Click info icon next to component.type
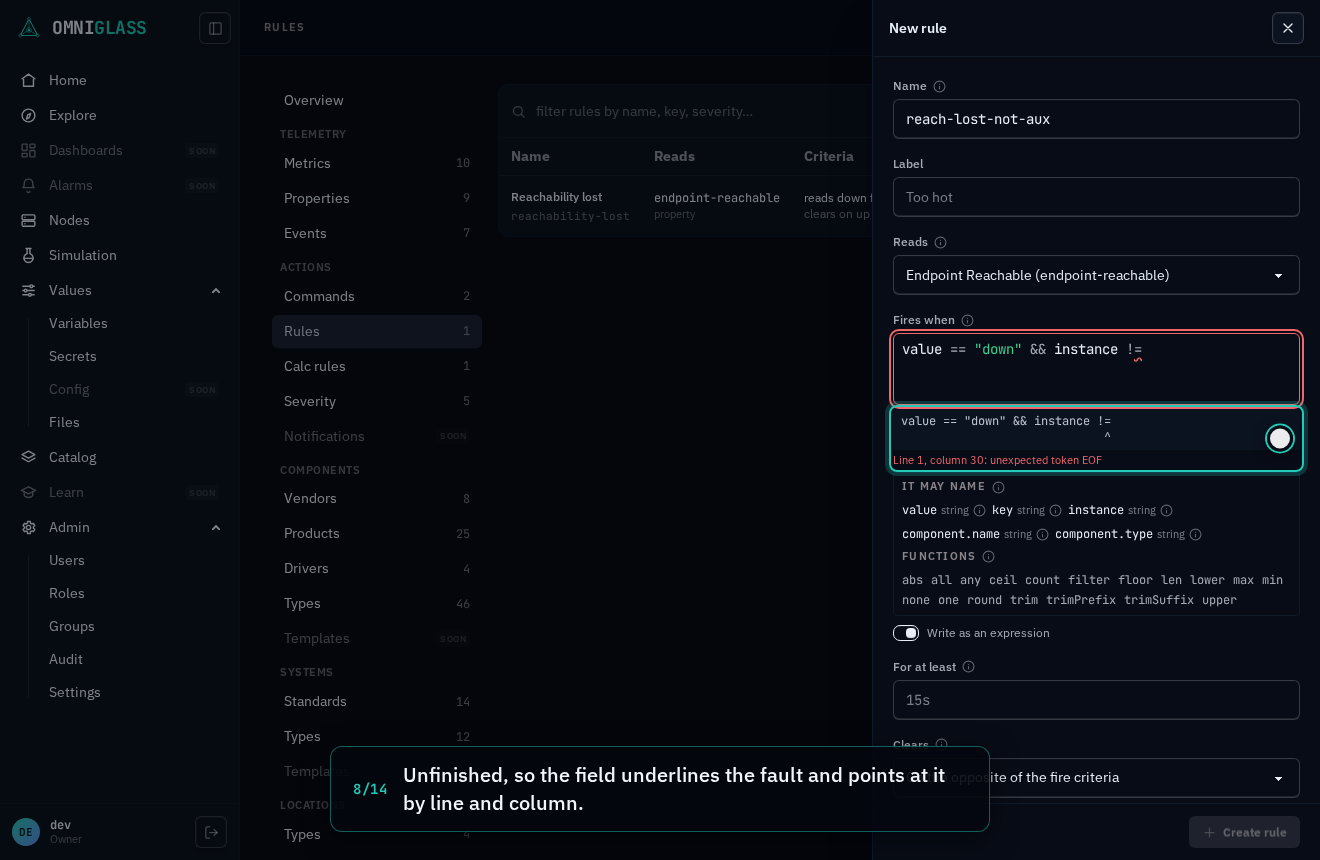This screenshot has width=1320, height=860. [x=1195, y=534]
